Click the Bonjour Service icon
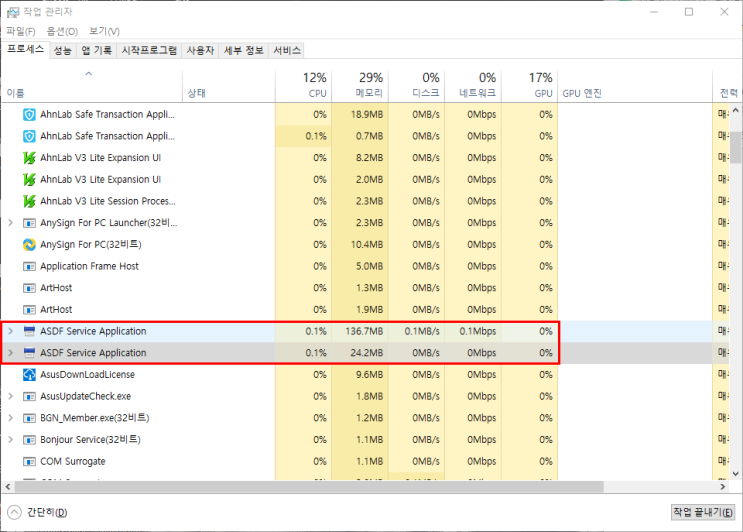 click(x=29, y=440)
